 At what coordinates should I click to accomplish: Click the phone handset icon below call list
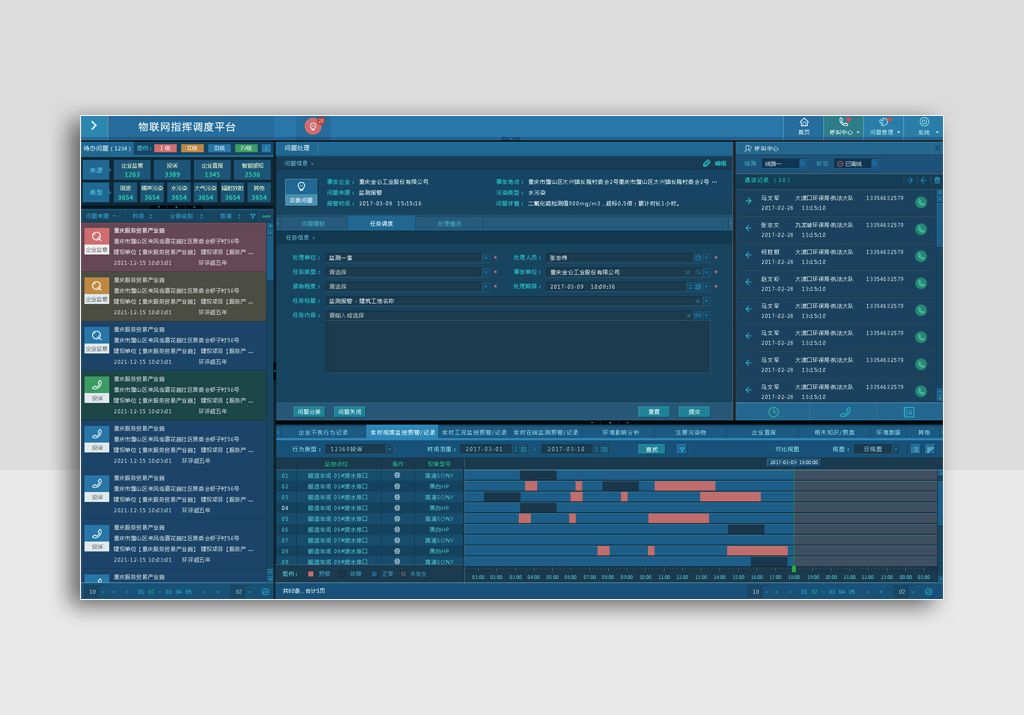click(x=845, y=411)
